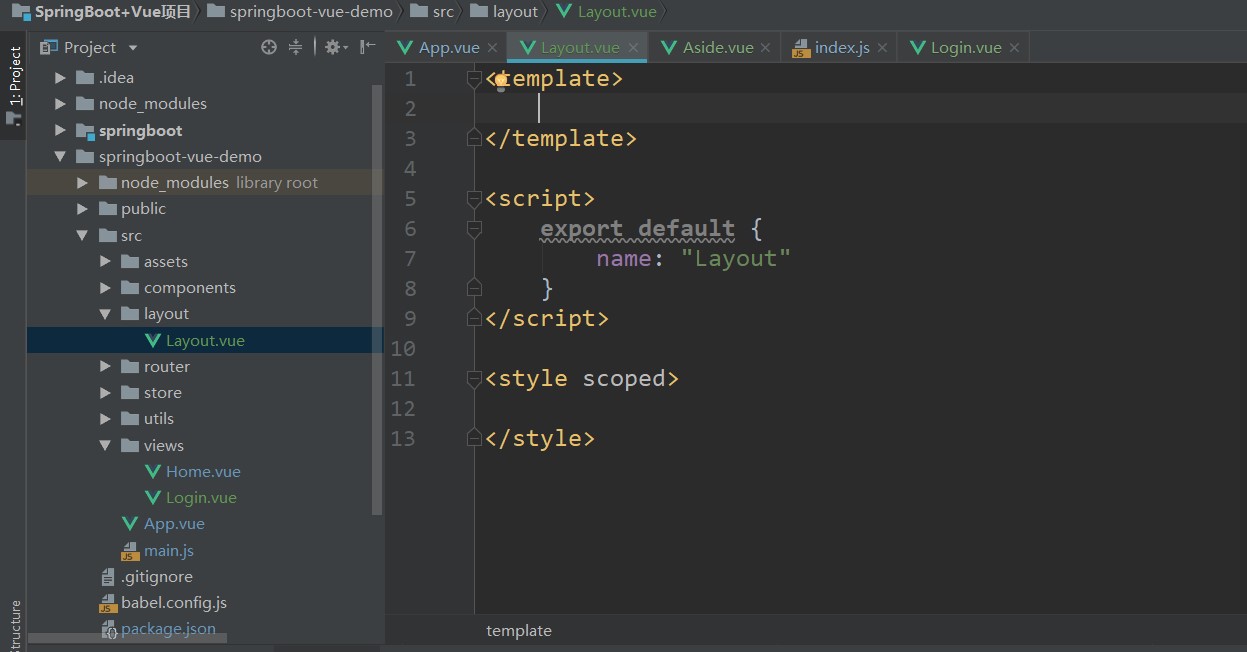Click the JS file icon beside main.js
This screenshot has width=1247, height=652.
(130, 550)
